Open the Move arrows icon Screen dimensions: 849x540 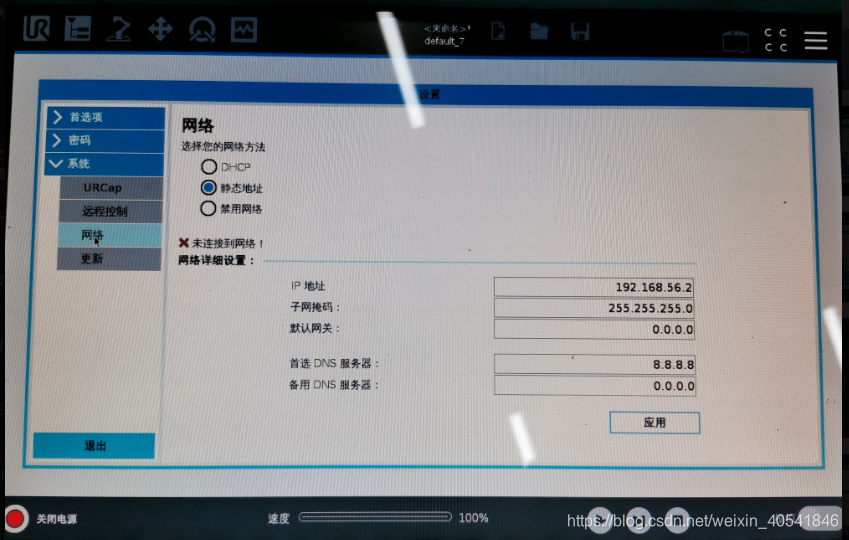[160, 29]
